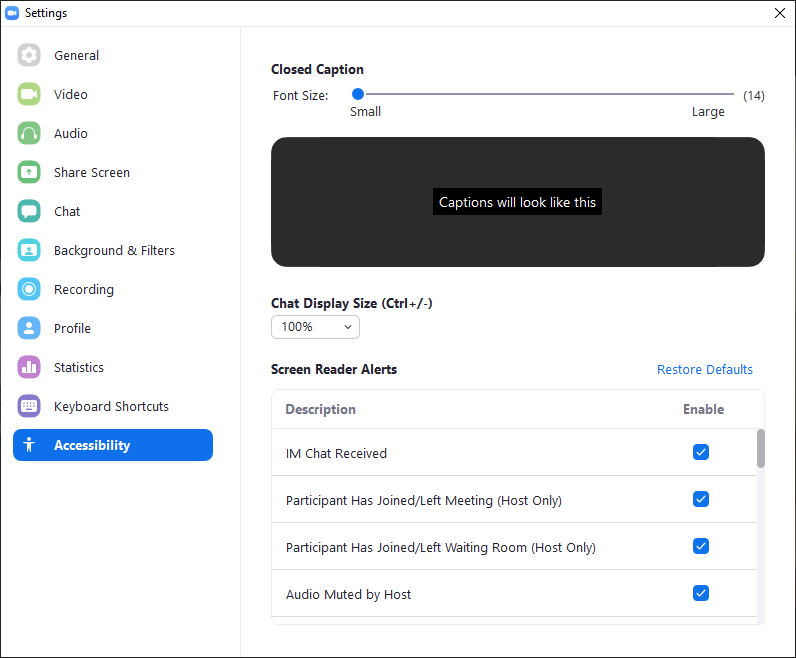Select the Video camera icon
The width and height of the screenshot is (796, 658).
tap(29, 95)
